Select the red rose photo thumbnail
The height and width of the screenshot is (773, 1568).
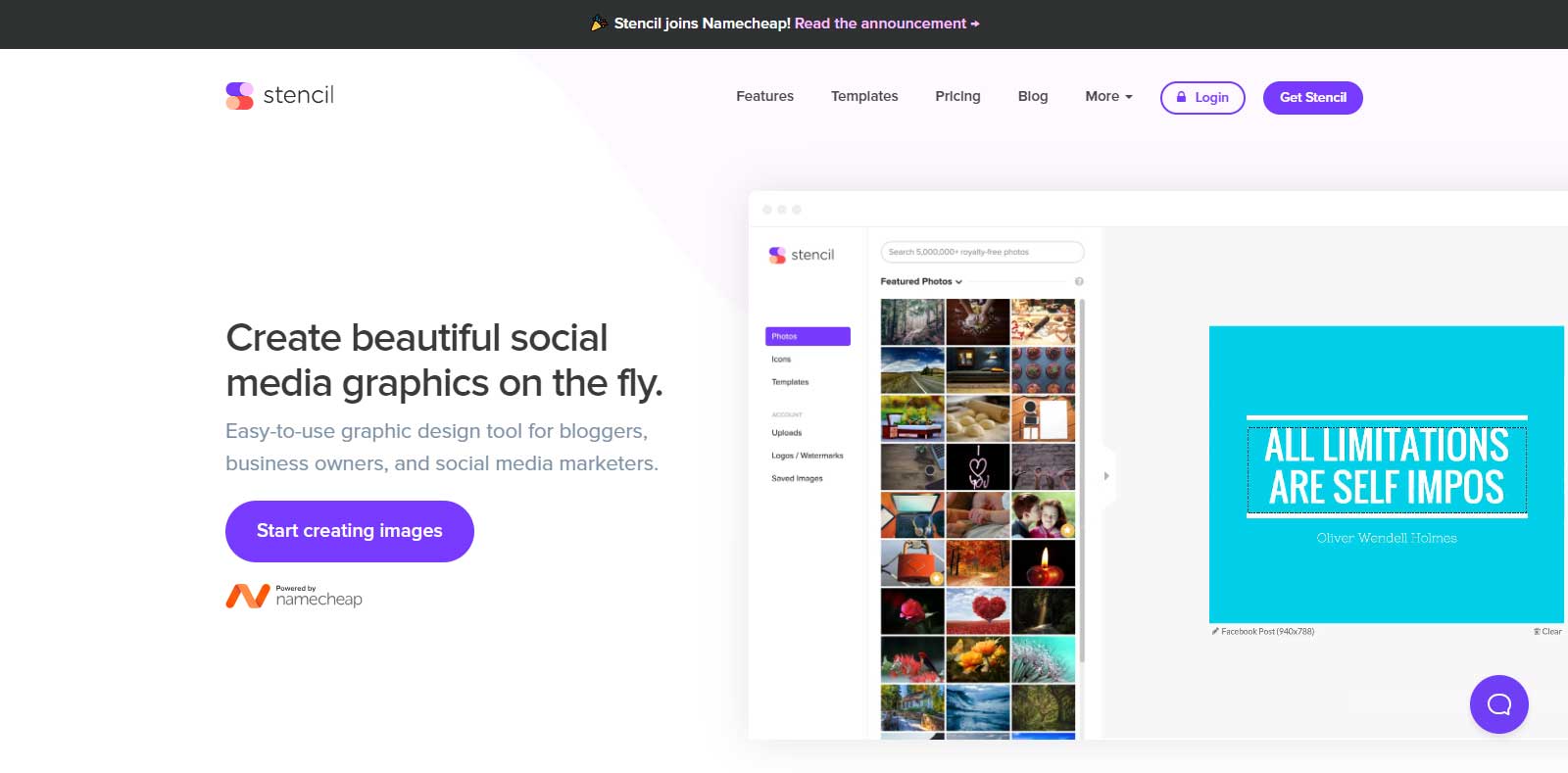[x=912, y=610]
